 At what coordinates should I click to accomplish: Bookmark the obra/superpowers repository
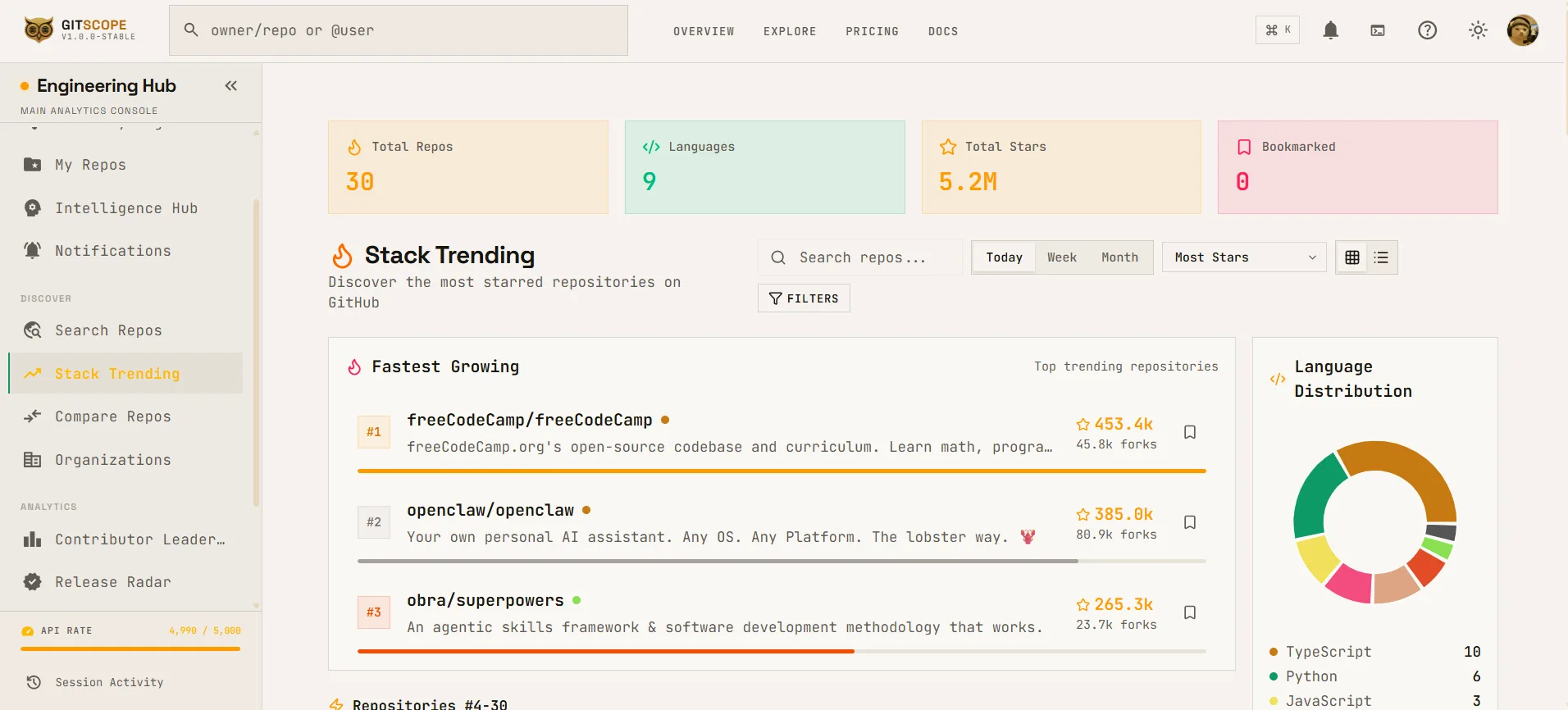pyautogui.click(x=1190, y=612)
